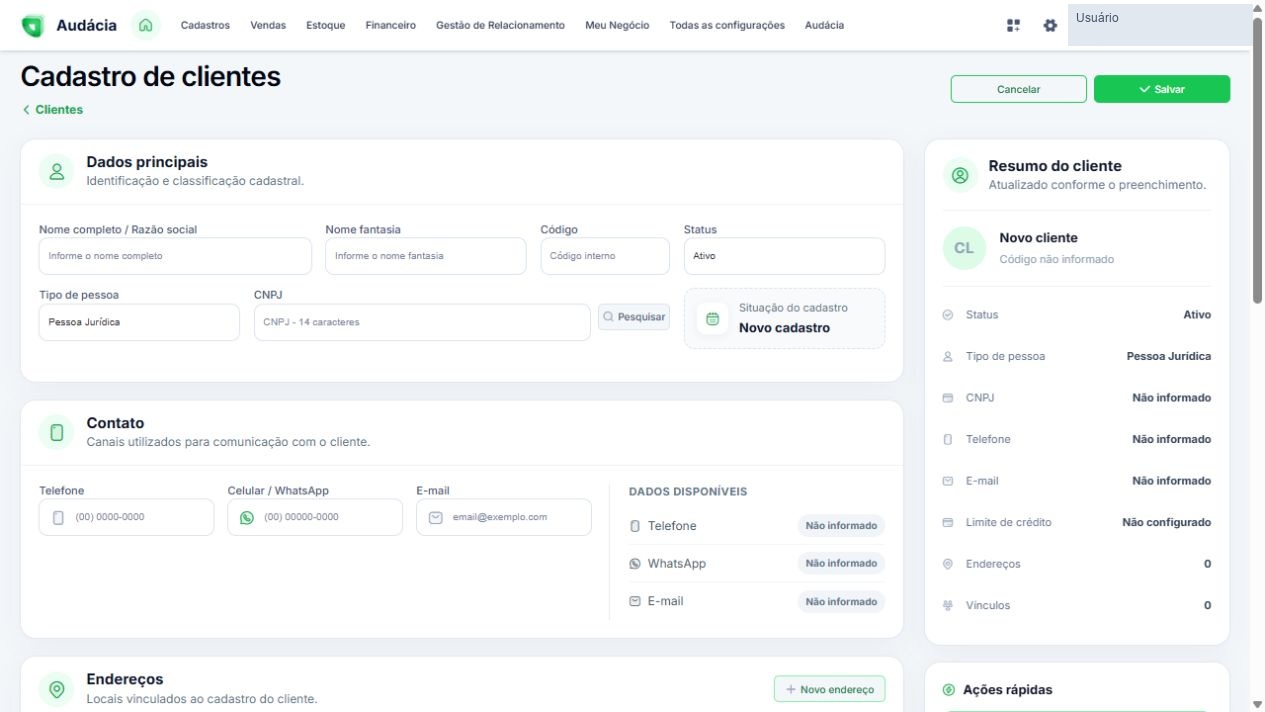Click the CL client avatar
The image size is (1265, 712).
point(964,248)
